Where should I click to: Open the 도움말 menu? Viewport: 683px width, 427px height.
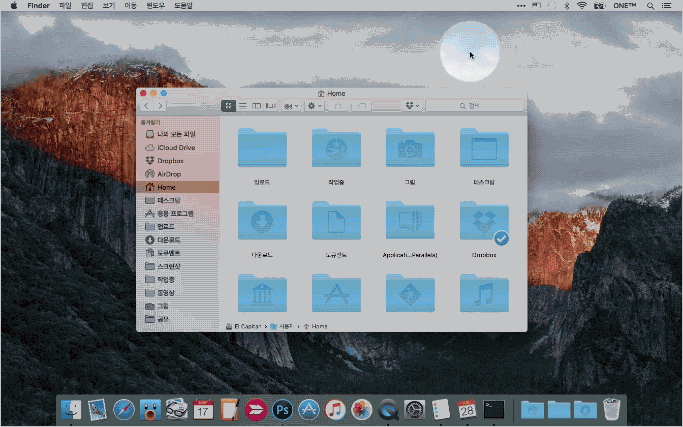183,6
